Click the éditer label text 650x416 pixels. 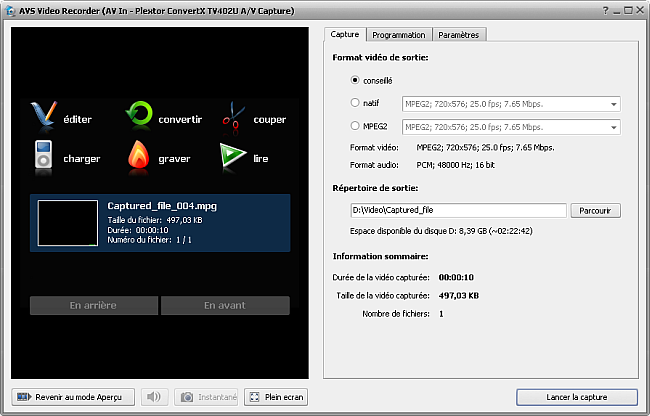point(78,119)
